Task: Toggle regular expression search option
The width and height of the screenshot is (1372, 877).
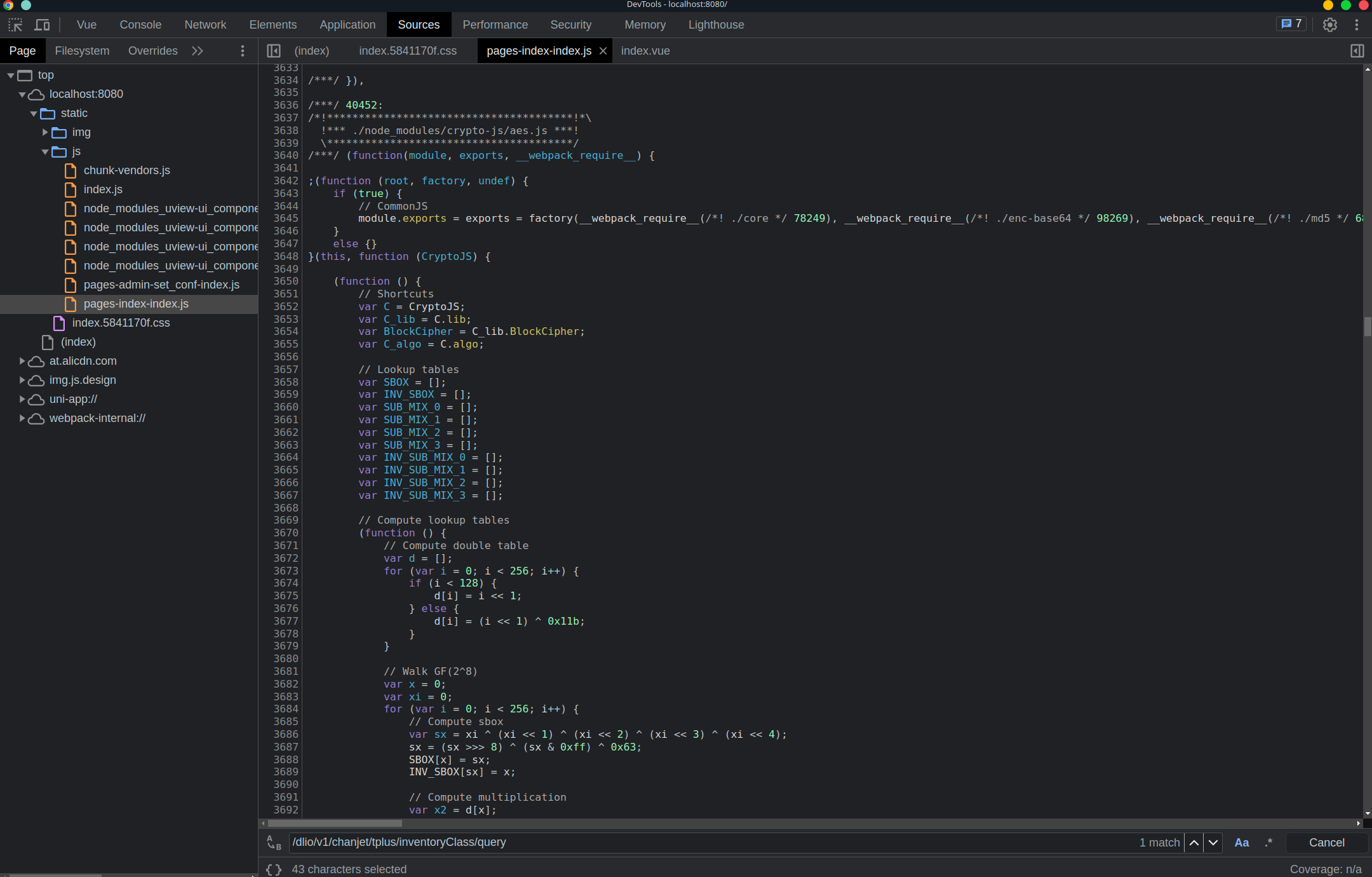Action: (x=1268, y=842)
